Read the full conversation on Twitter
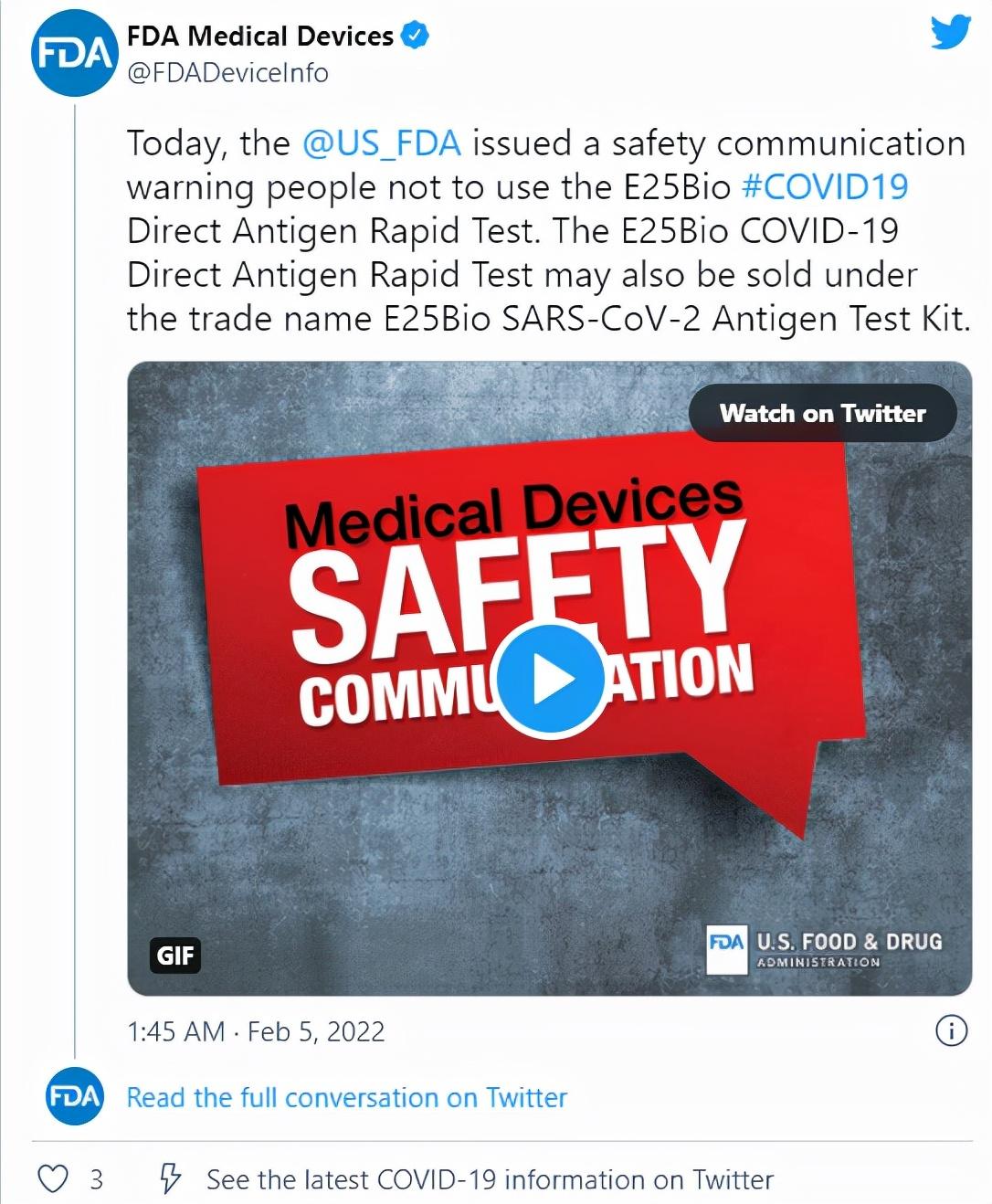Viewport: 992px width, 1204px height. pos(346,1096)
